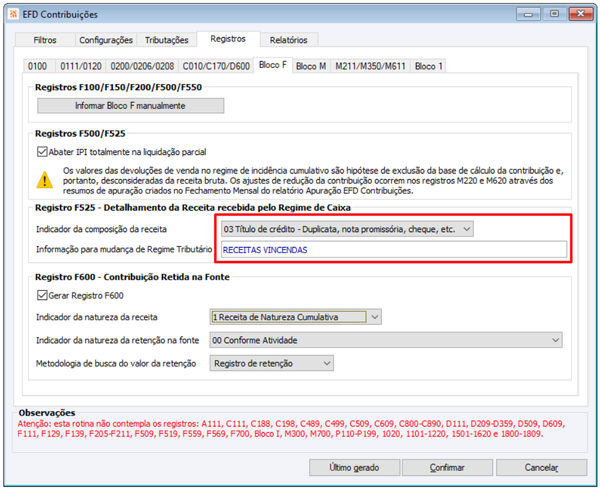Open the 0111/0120 sub-tab
The image size is (600, 489).
pos(81,66)
